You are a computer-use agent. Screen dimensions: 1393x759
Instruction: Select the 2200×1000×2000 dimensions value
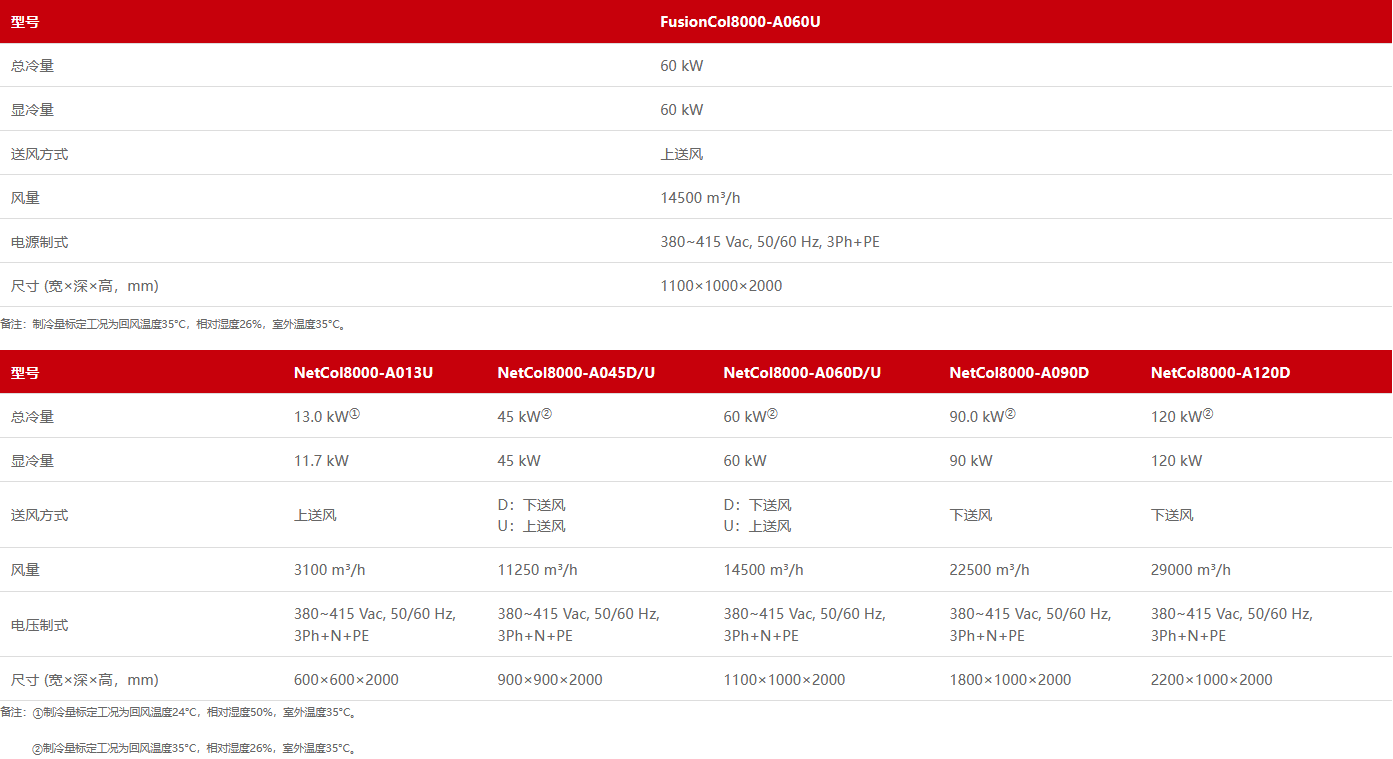coord(1212,680)
